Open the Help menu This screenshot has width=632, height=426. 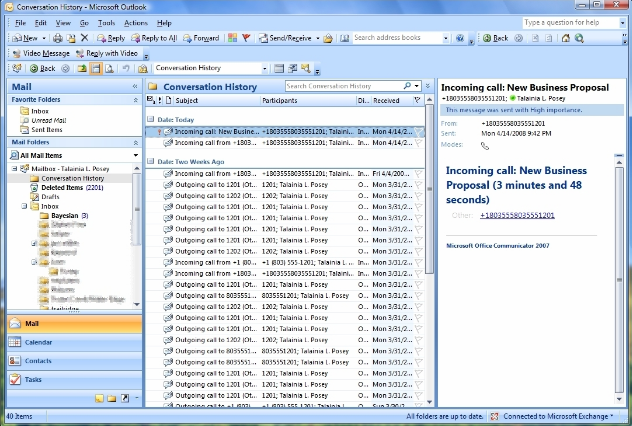164,23
